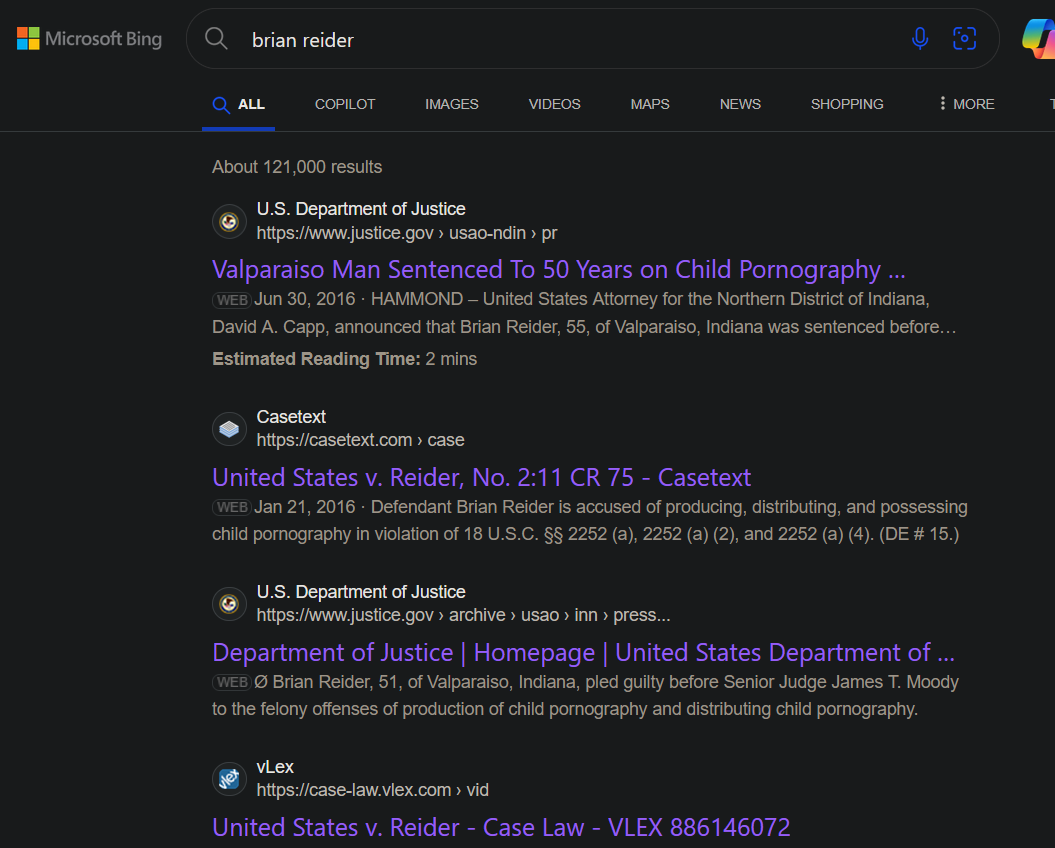Click the Department of Justice favicon for archive result

point(229,604)
